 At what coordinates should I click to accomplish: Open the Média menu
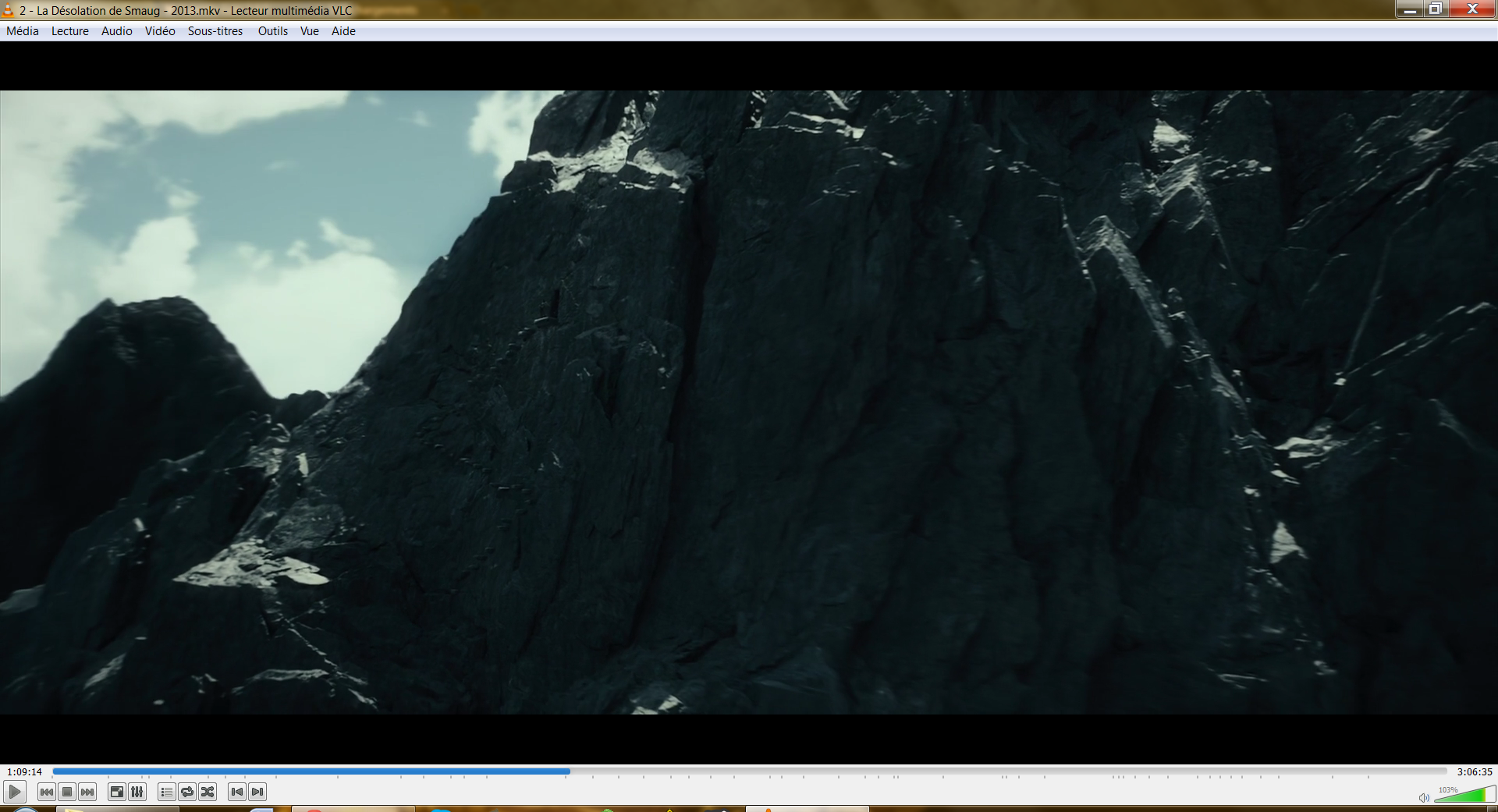pyautogui.click(x=23, y=31)
